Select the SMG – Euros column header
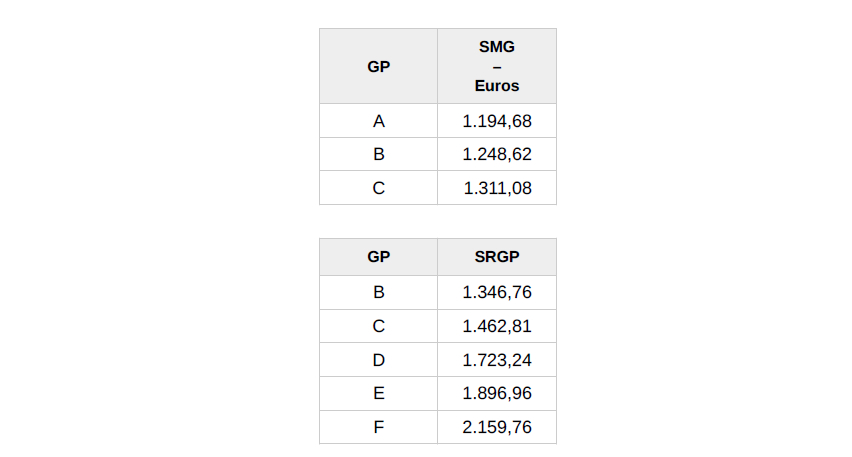 click(x=497, y=66)
